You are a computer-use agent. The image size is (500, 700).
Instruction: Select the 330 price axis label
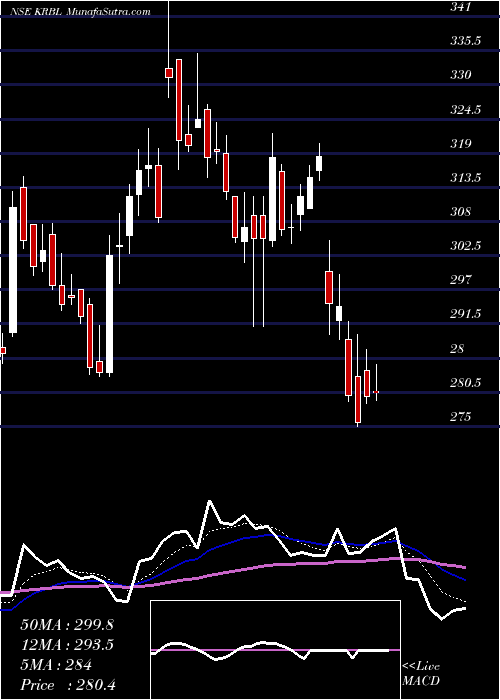click(461, 75)
